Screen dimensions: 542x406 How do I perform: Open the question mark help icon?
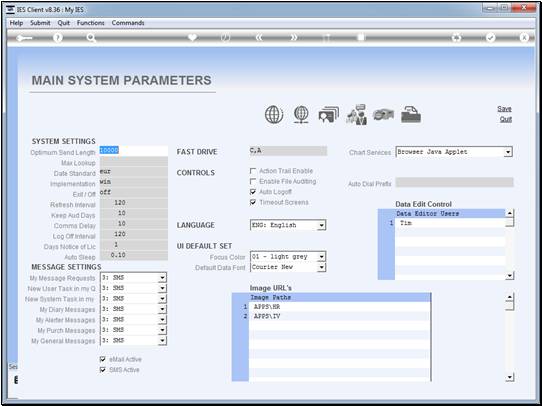click(58, 38)
